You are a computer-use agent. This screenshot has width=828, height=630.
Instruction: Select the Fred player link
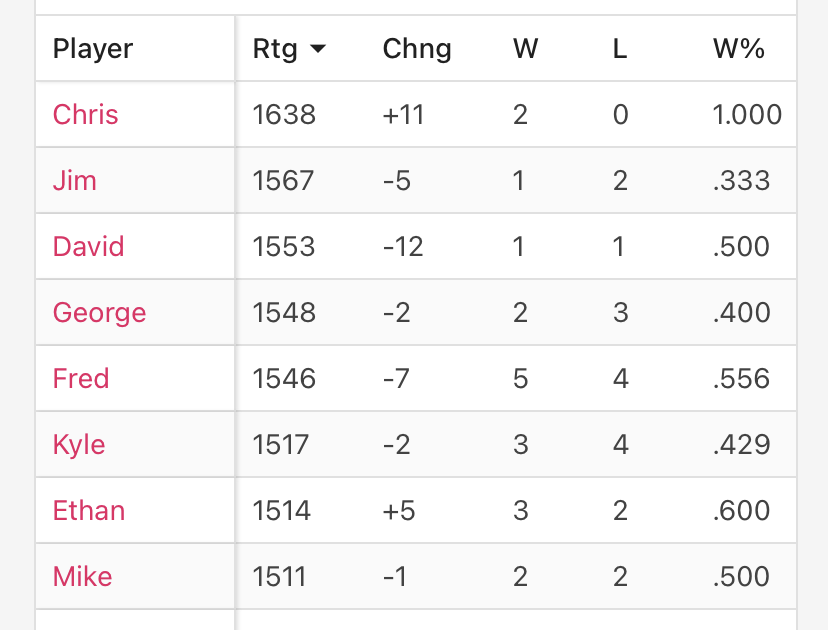point(81,379)
